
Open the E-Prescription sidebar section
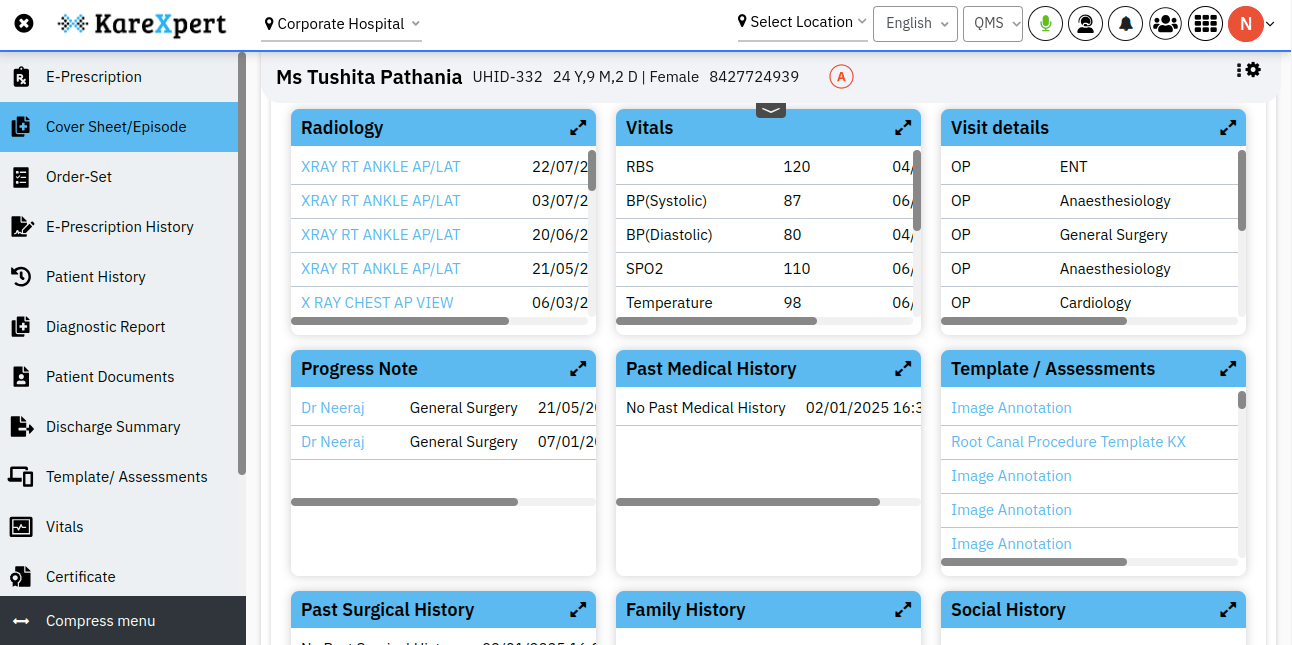coord(92,77)
